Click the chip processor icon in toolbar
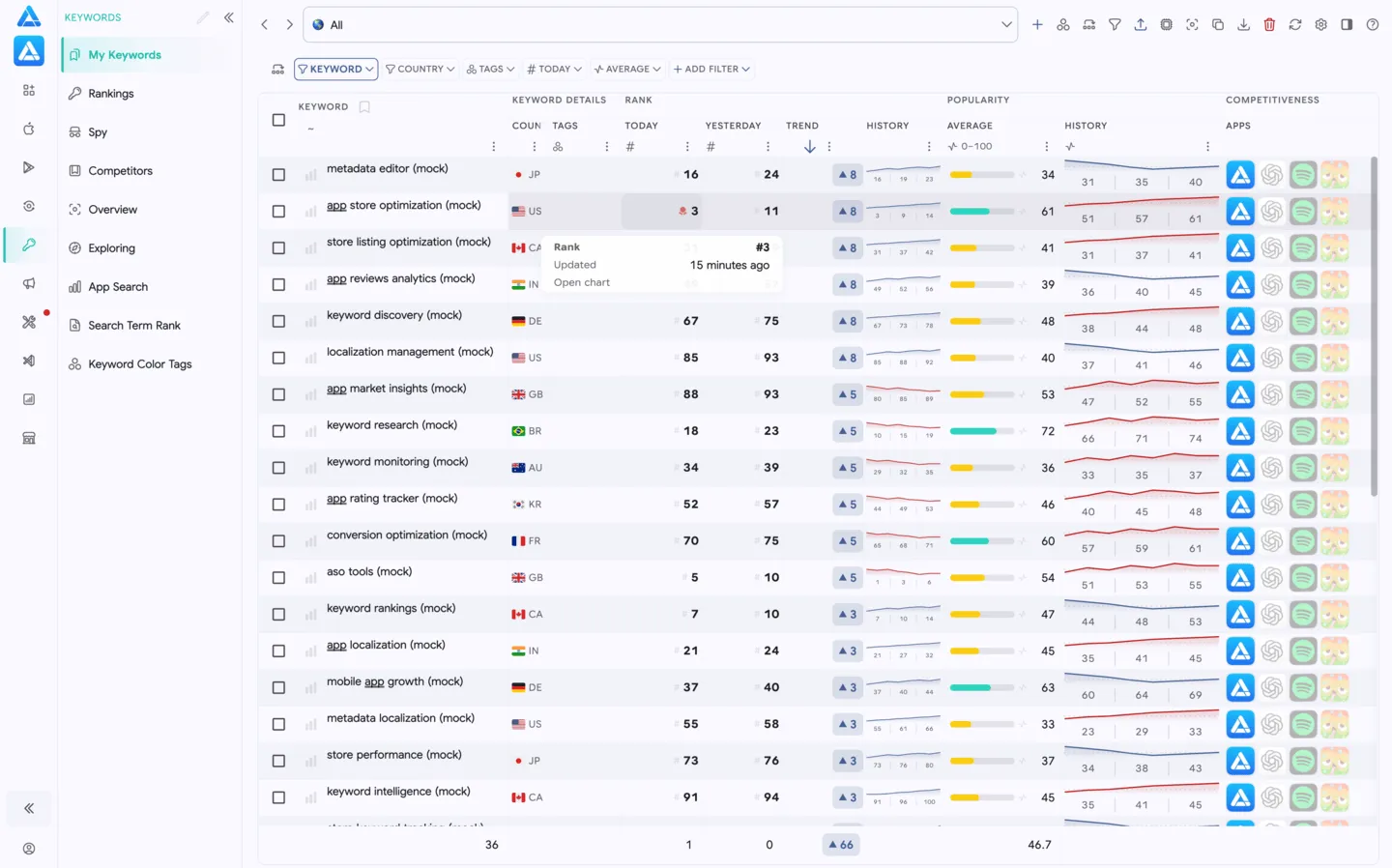This screenshot has height=868, width=1392. [x=1167, y=25]
